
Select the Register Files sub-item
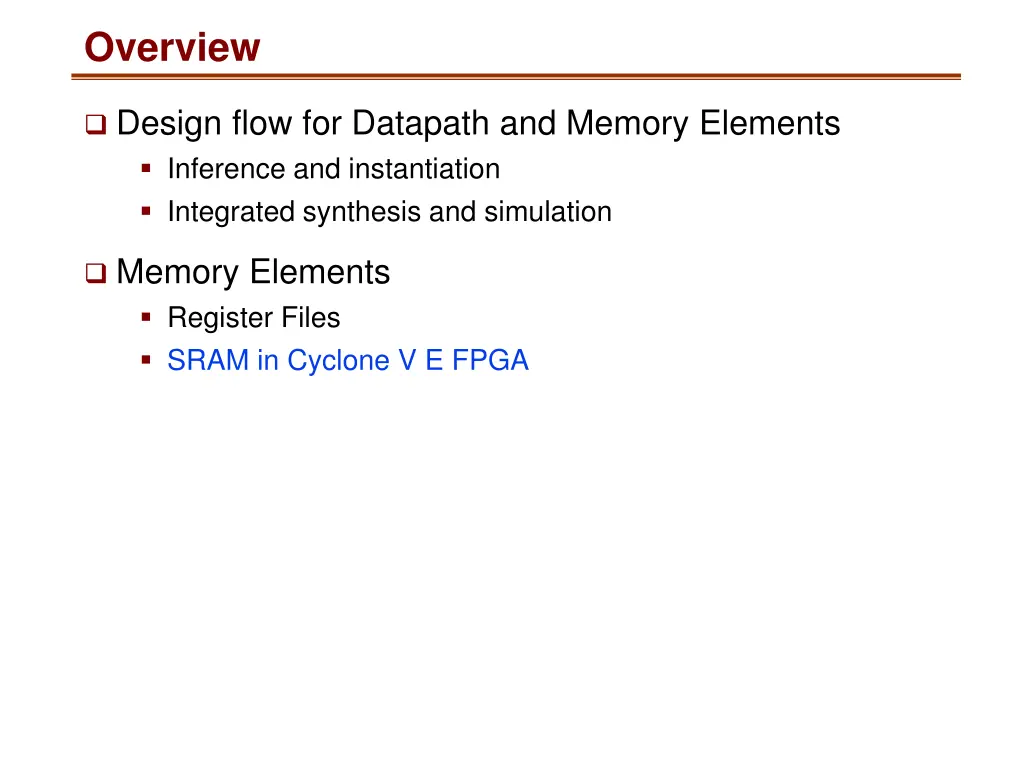[x=254, y=318]
